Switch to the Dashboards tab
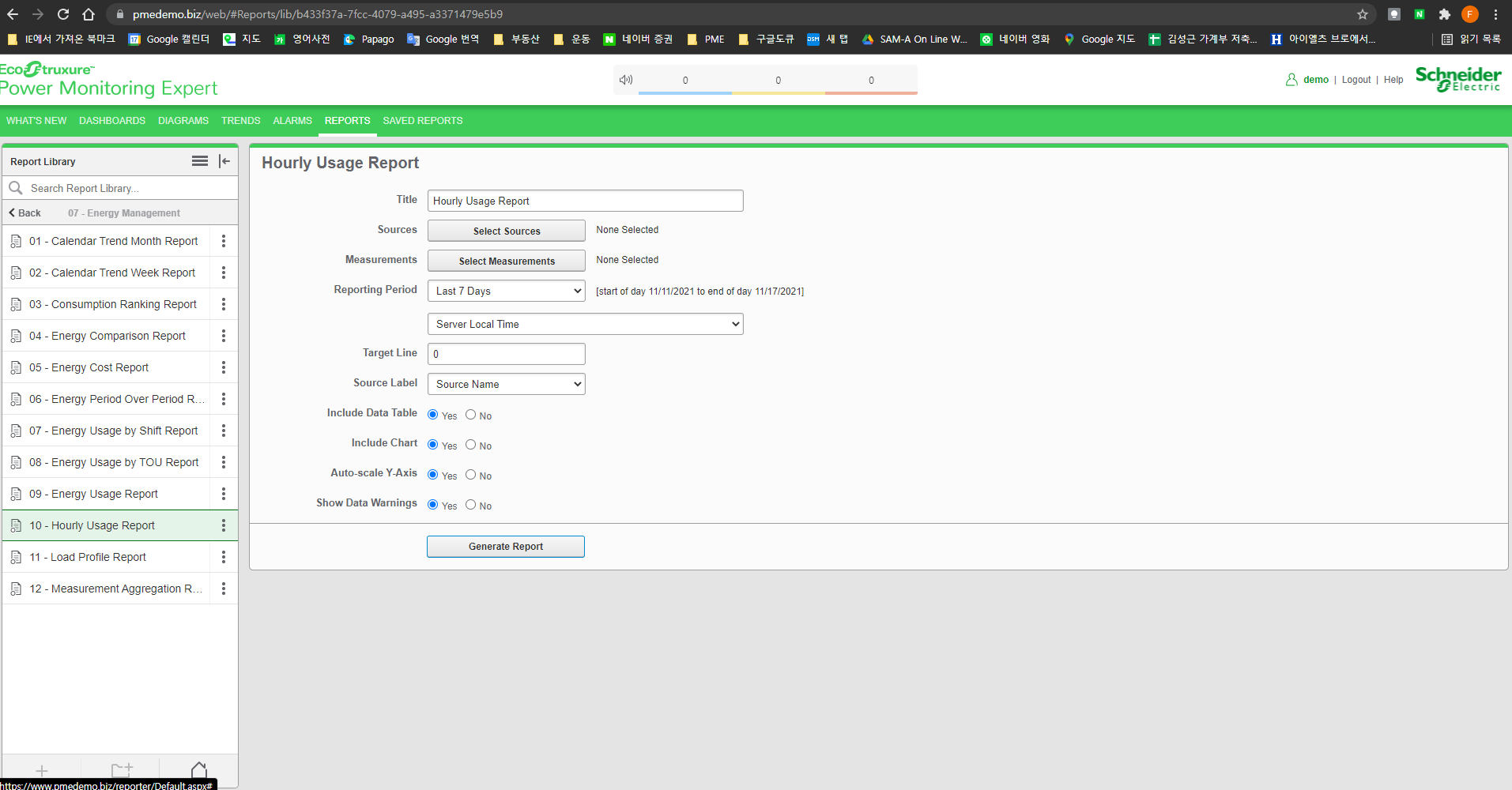 coord(112,121)
